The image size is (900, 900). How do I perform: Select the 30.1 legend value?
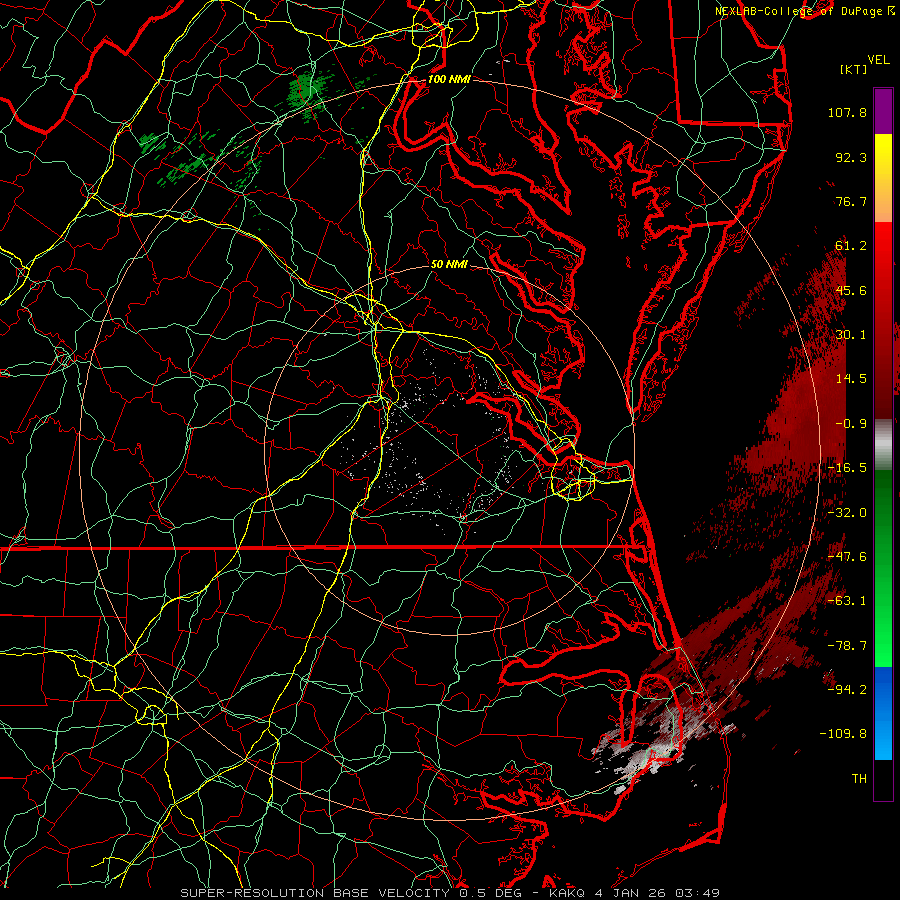click(851, 335)
